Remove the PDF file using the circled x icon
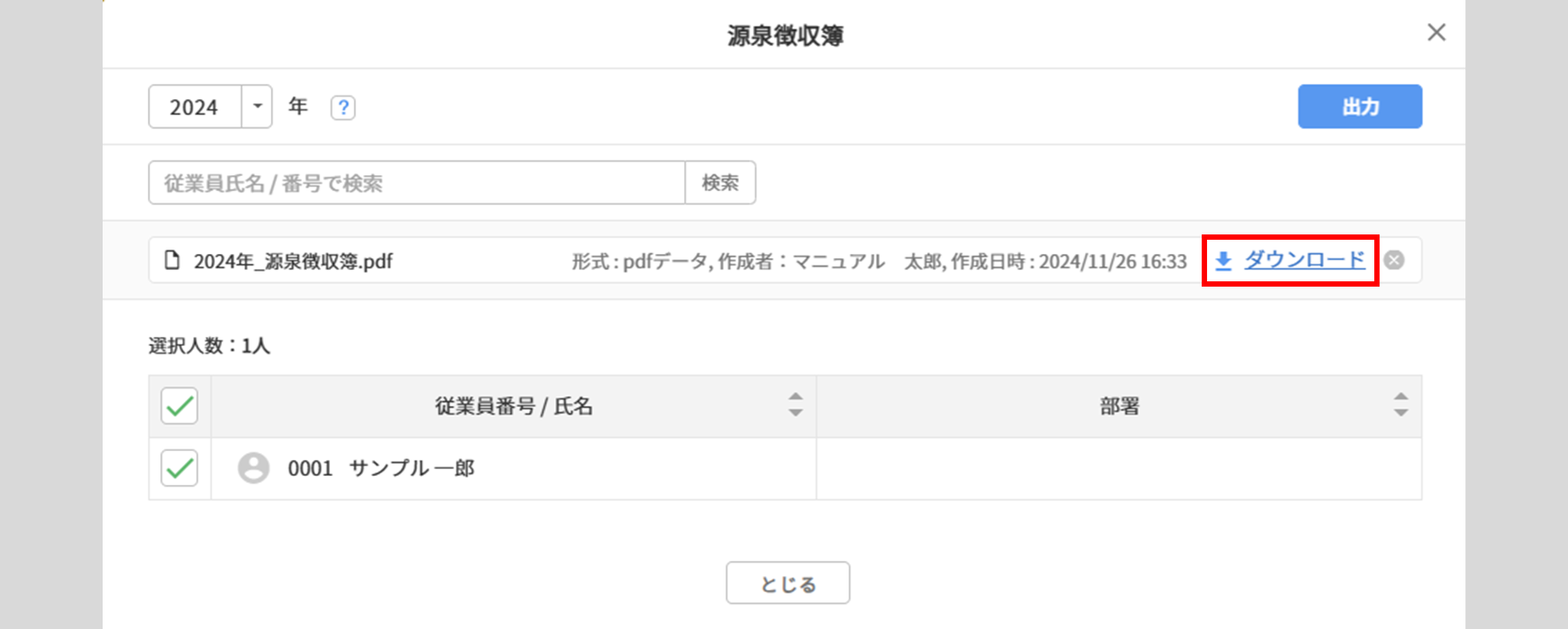This screenshot has height=629, width=1568. [x=1395, y=260]
